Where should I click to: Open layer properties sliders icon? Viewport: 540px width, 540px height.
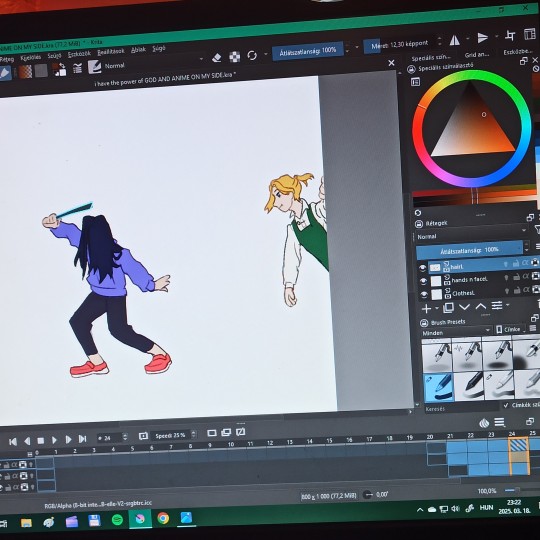point(497,305)
